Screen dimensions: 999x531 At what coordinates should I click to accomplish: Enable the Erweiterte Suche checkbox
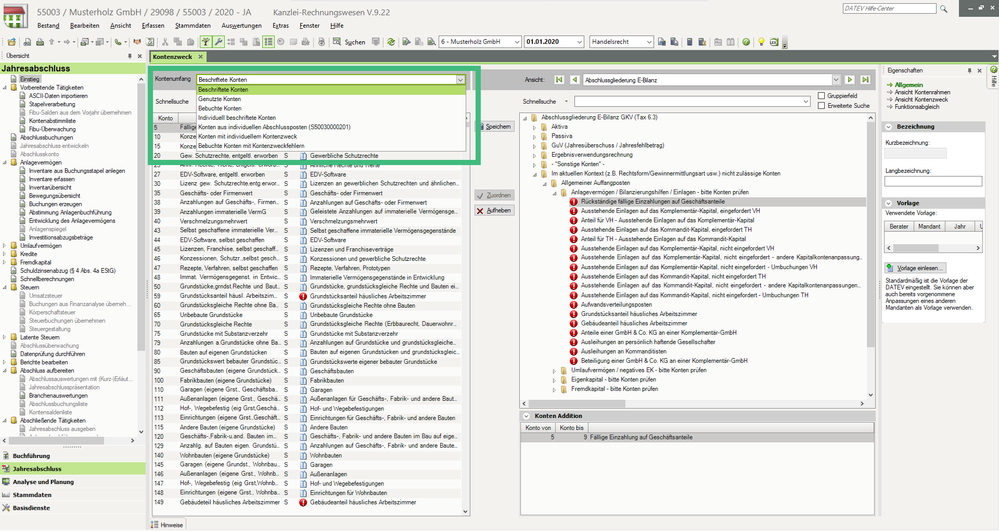click(x=822, y=106)
